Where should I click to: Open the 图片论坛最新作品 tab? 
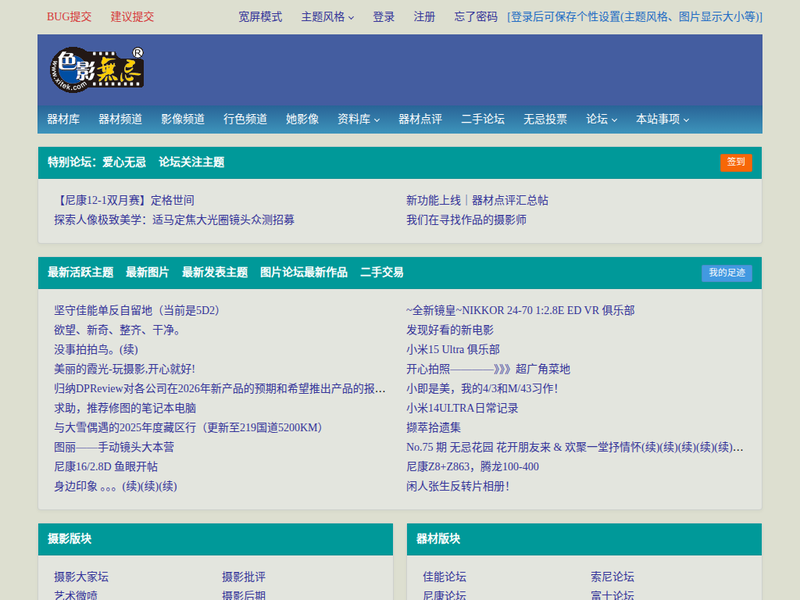pos(304,272)
